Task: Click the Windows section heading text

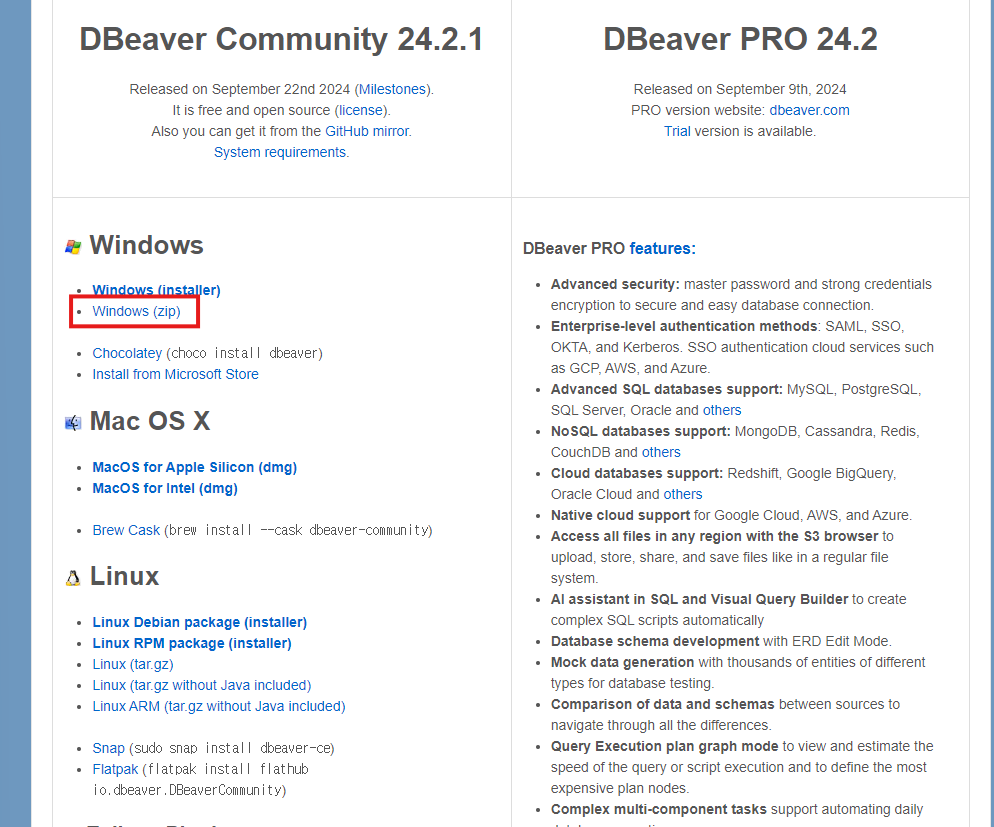Action: pos(146,245)
